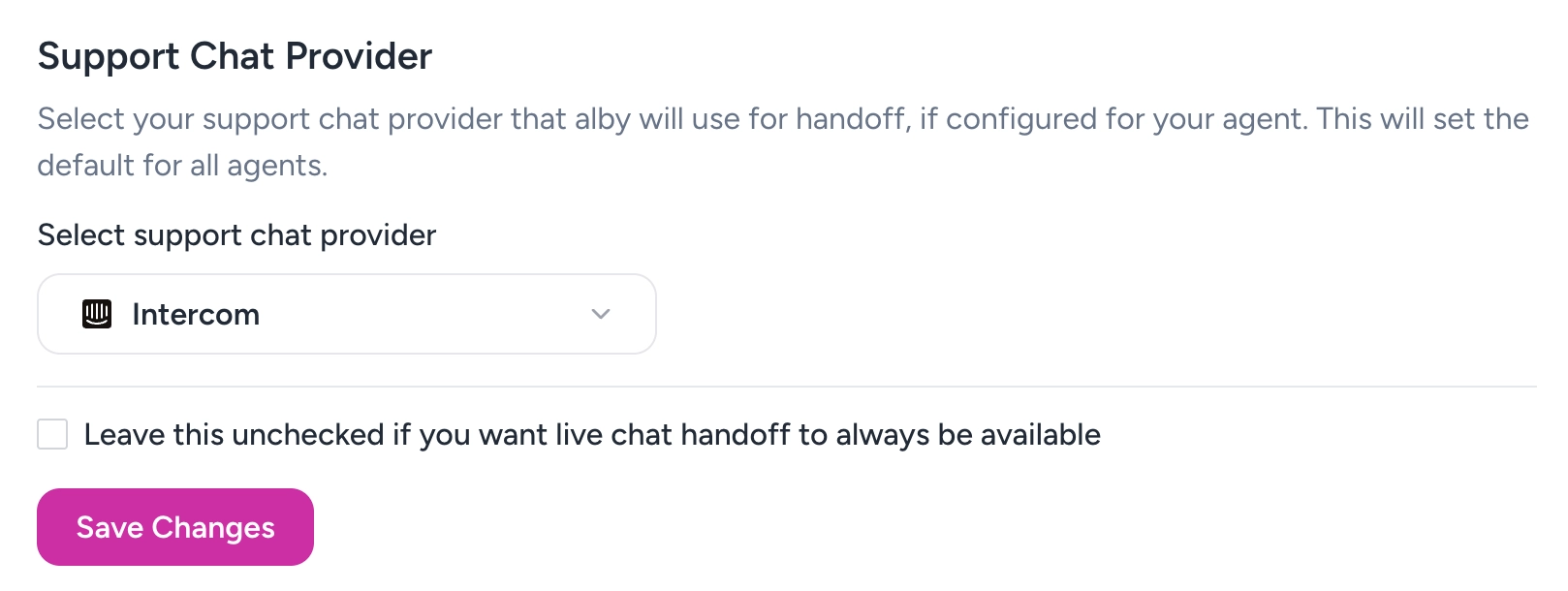
Task: Click the black Intercom brand glyph
Action: coord(97,314)
